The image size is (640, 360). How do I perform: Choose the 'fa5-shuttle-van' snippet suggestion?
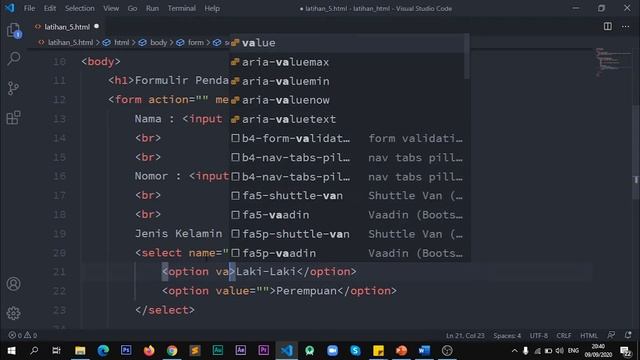(x=347, y=196)
